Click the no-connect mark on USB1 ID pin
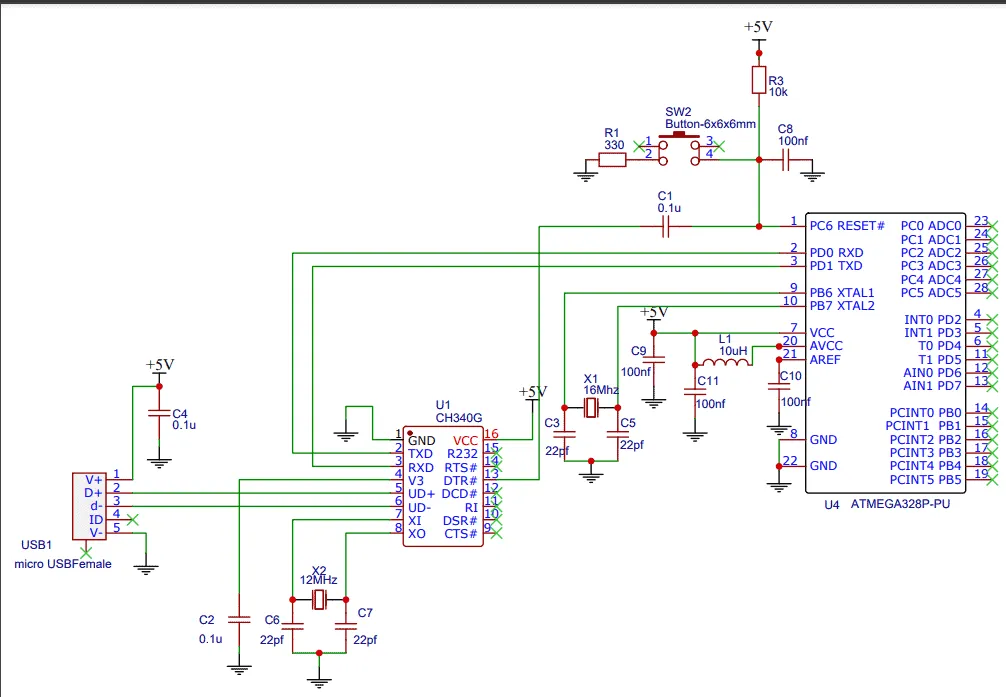The image size is (1006, 697). (x=133, y=520)
